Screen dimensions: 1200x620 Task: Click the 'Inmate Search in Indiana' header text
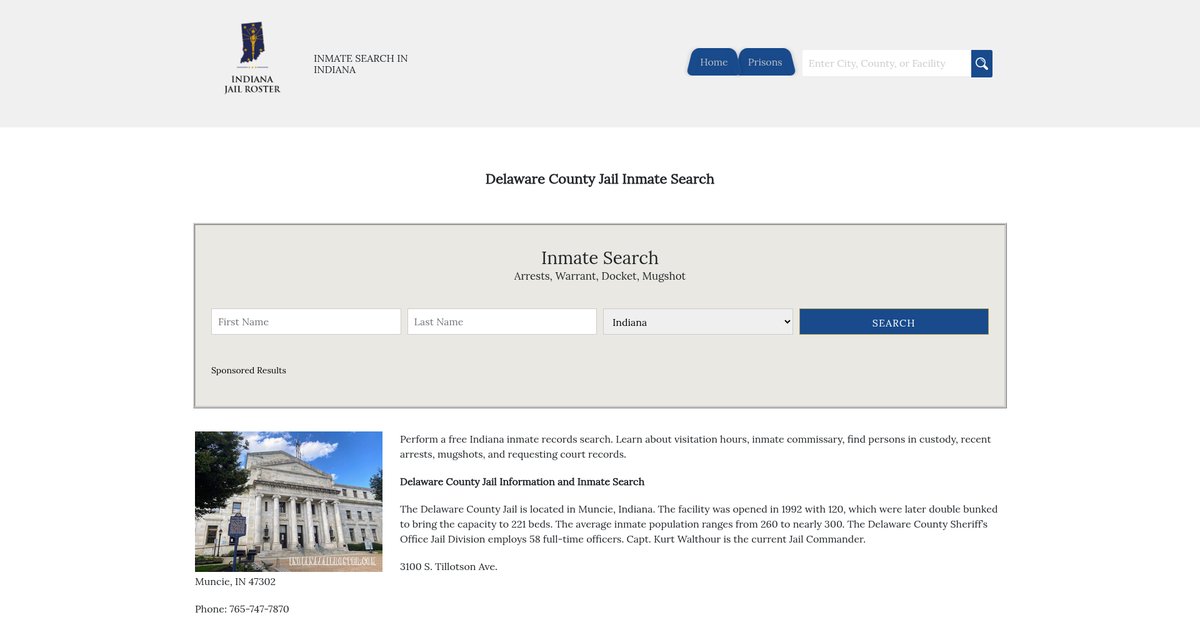pos(360,64)
